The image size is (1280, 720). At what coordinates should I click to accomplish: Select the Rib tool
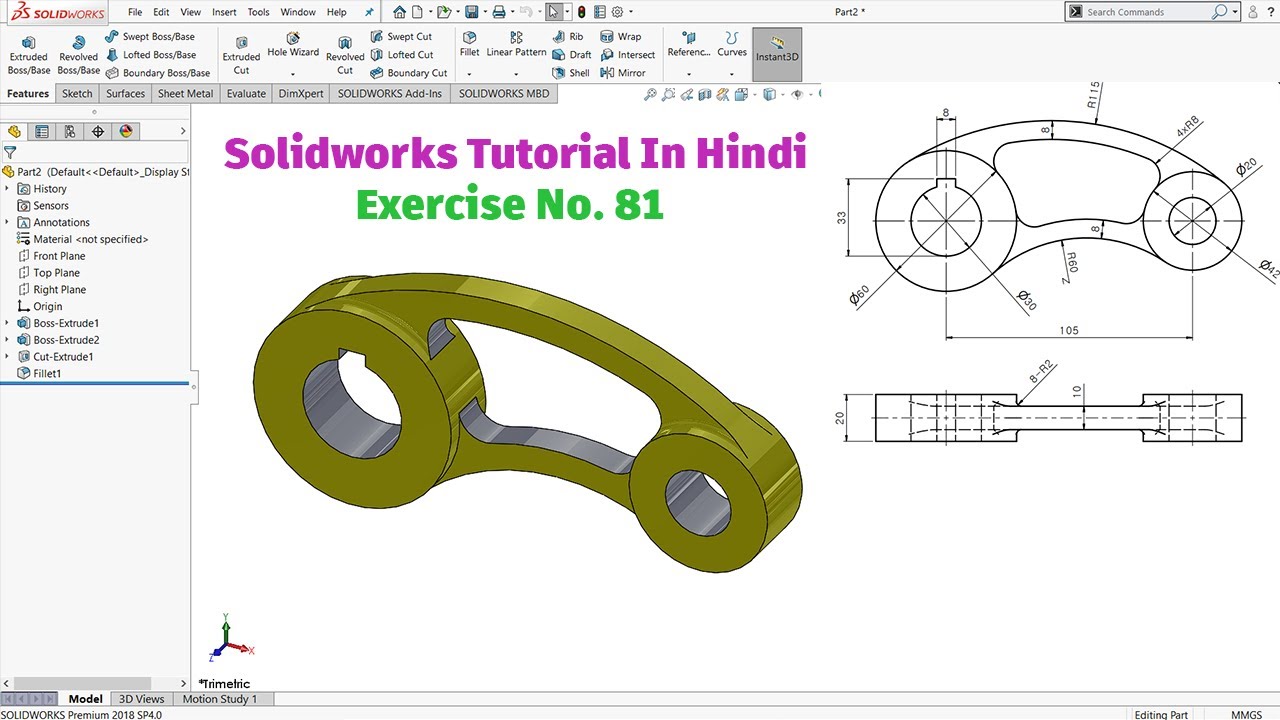pos(568,37)
